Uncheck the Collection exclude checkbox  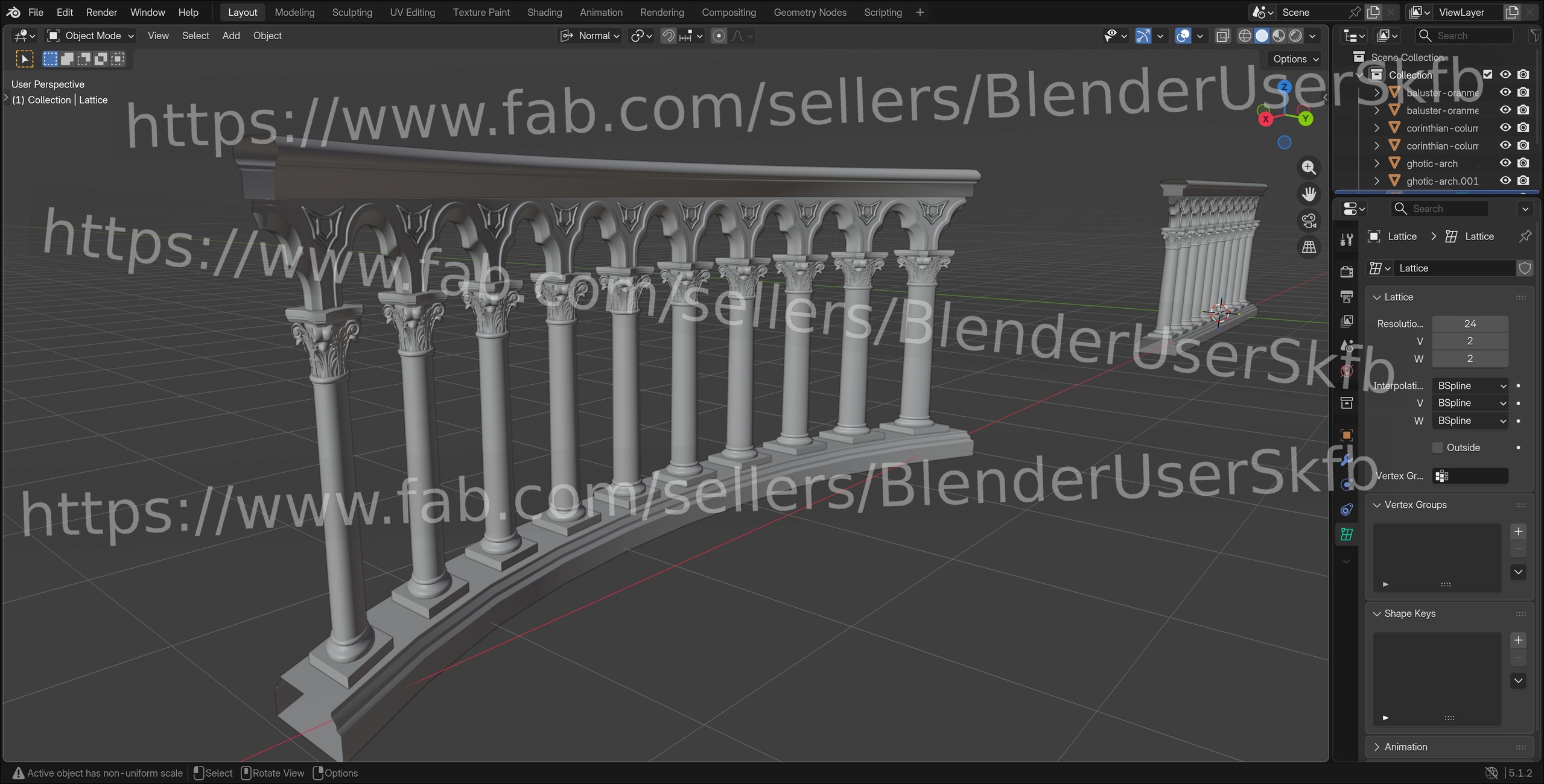[1488, 75]
